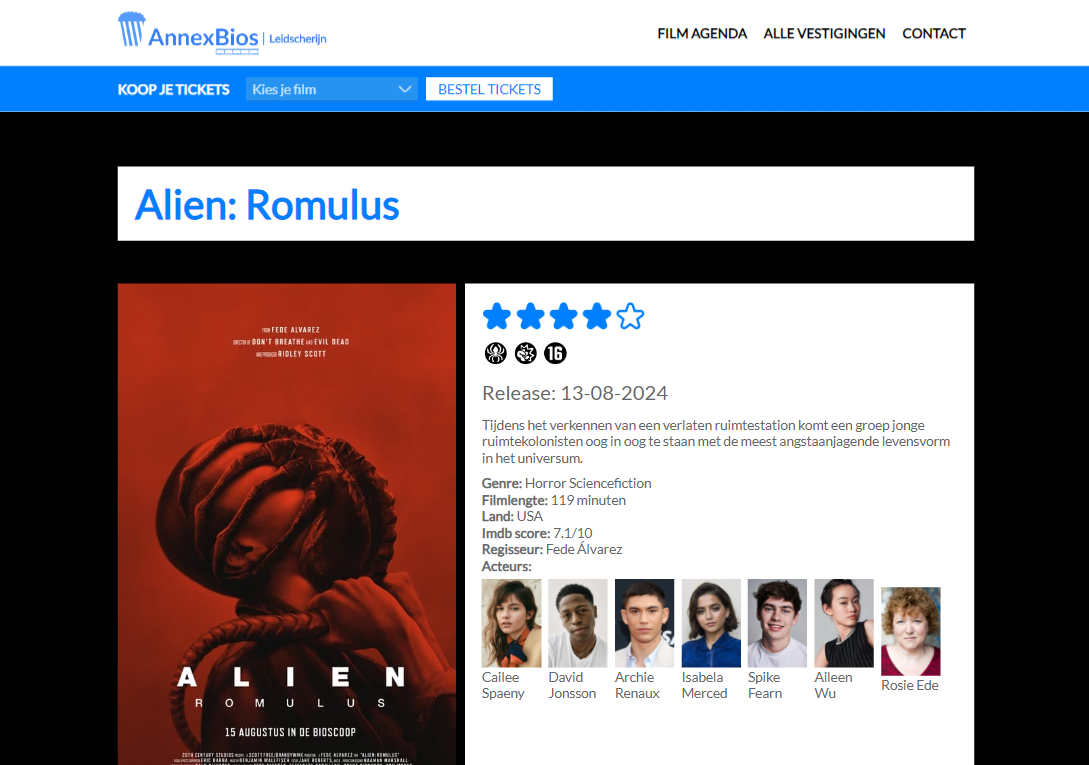Click the first filled rating star
Screen dimensions: 1089x765
(x=497, y=316)
